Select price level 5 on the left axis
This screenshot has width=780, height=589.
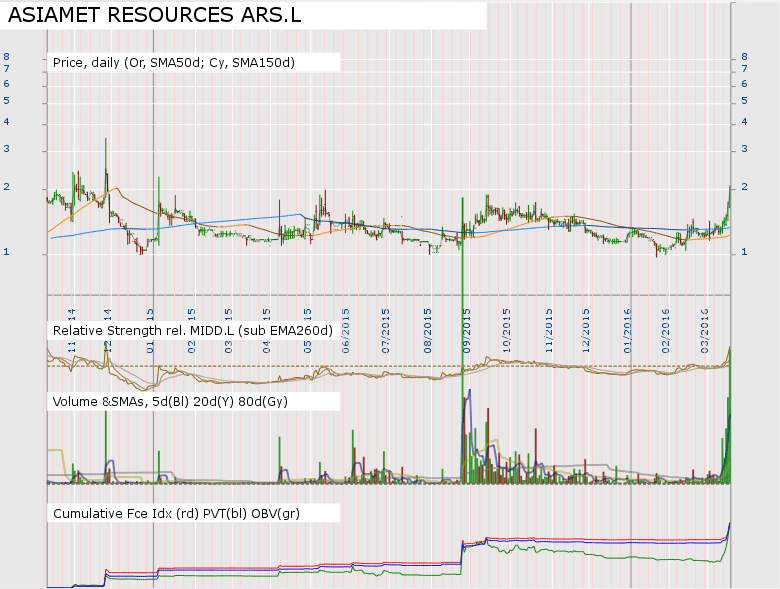coord(6,102)
